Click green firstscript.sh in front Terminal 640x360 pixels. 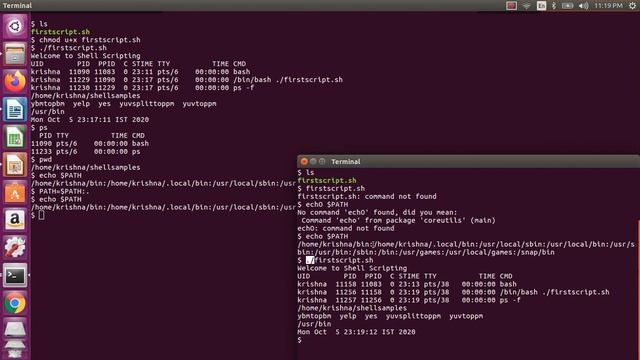coord(327,180)
